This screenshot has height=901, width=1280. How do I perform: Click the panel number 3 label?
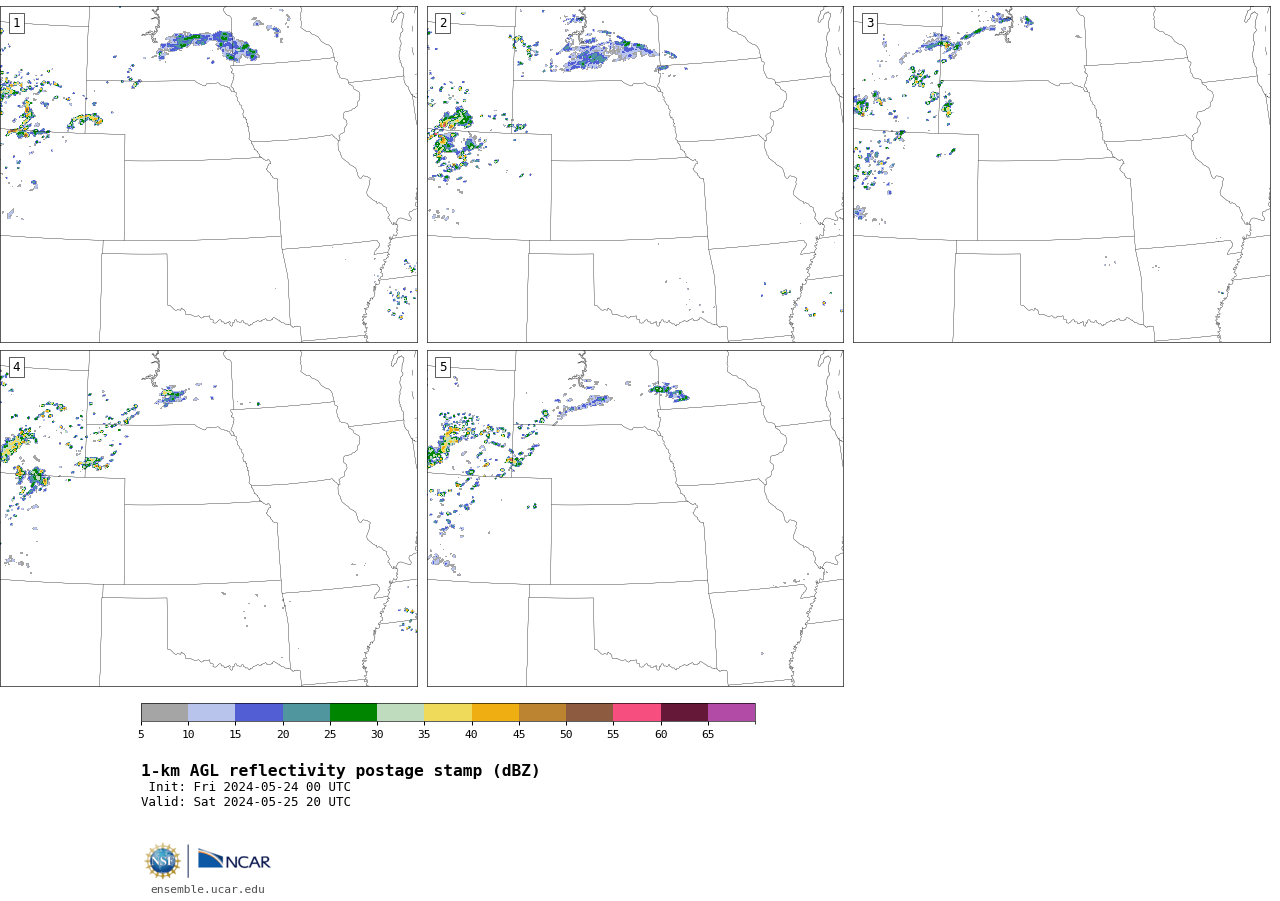click(869, 23)
